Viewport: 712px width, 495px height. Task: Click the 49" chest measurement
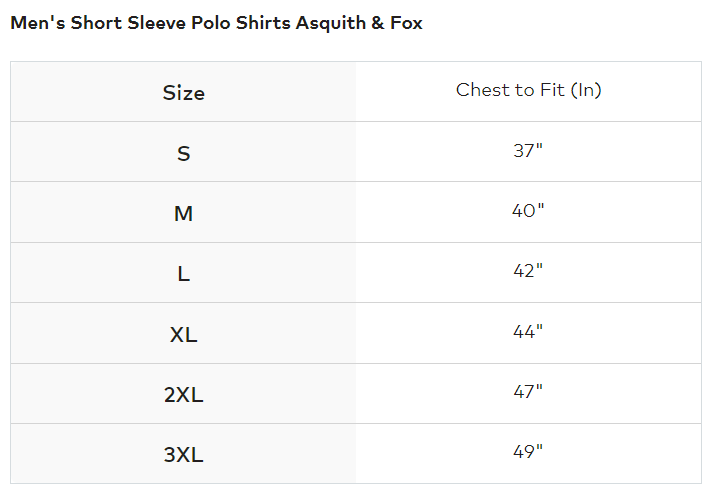528,451
